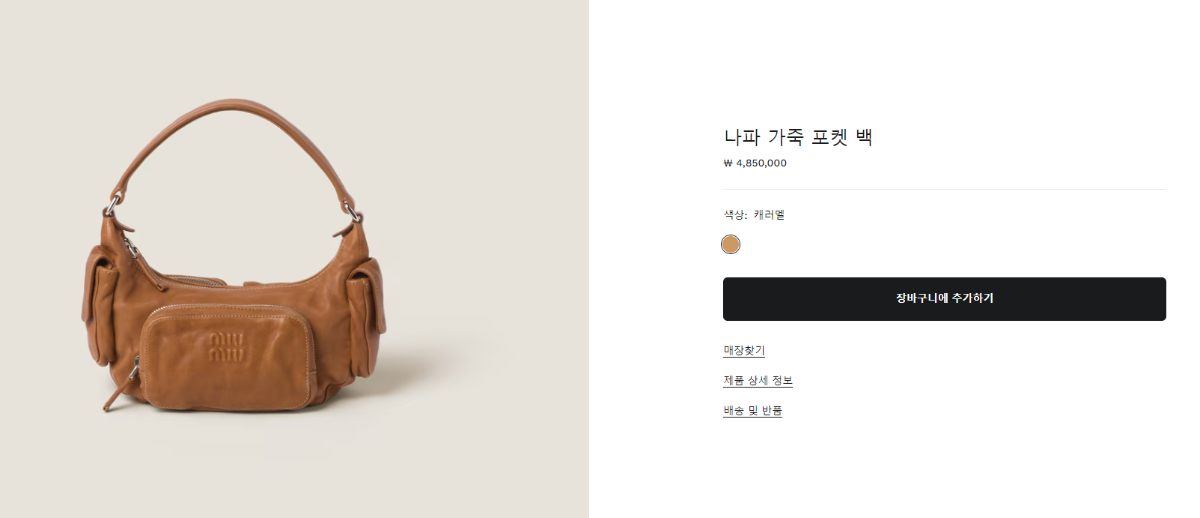Select the caramel color swatch
Image resolution: width=1200 pixels, height=518 pixels.
[x=731, y=244]
